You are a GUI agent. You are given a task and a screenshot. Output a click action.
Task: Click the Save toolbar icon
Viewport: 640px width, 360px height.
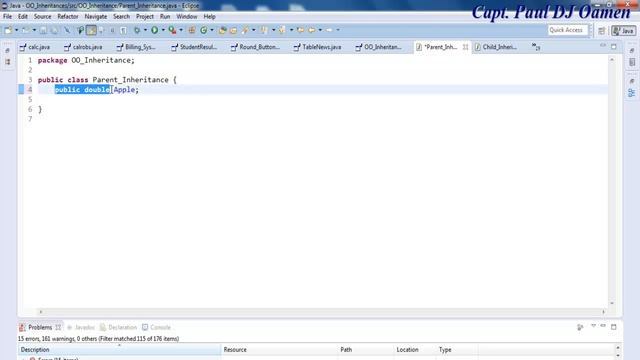[43, 30]
